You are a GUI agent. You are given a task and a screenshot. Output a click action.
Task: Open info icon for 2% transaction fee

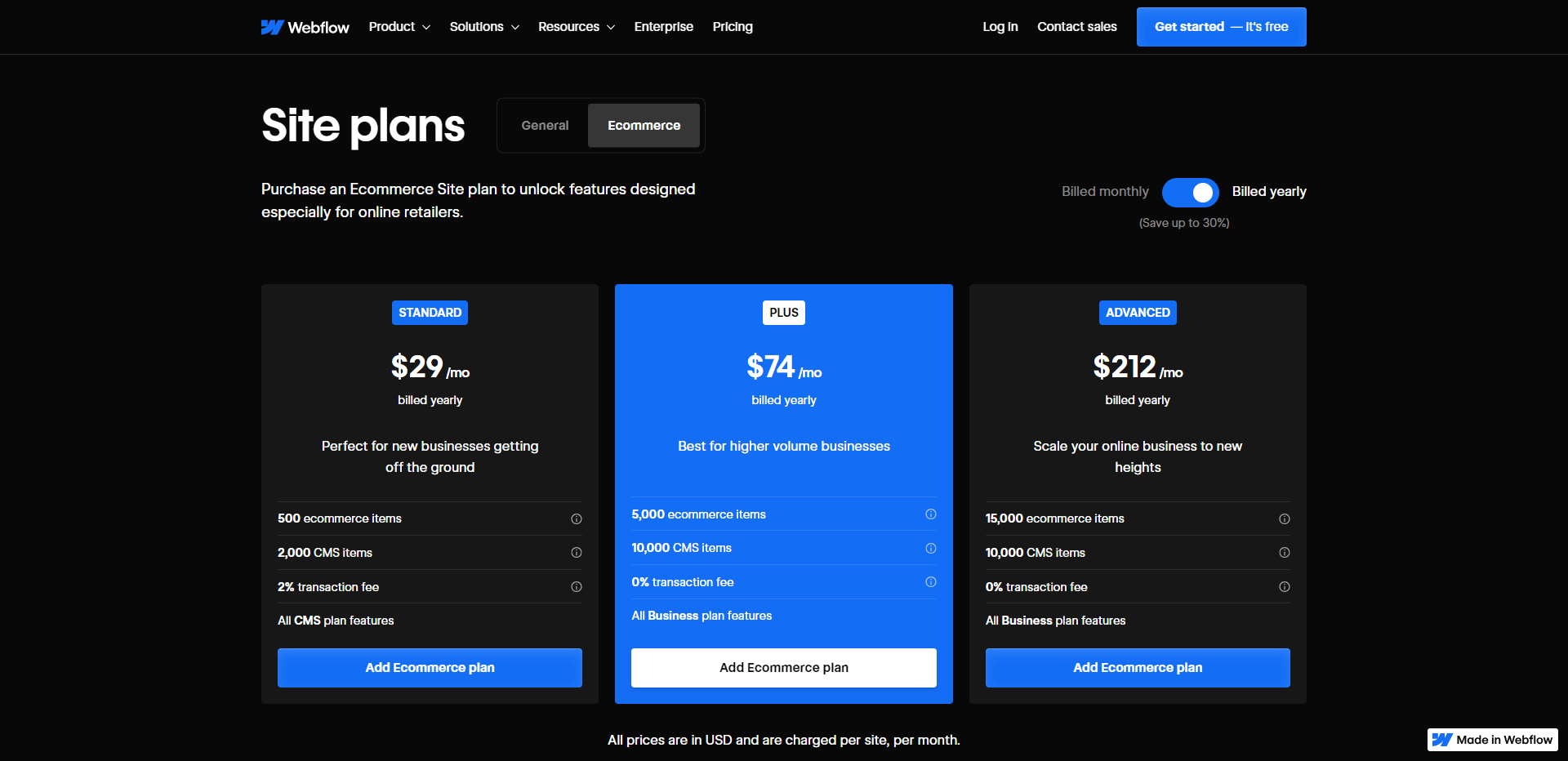(x=577, y=587)
